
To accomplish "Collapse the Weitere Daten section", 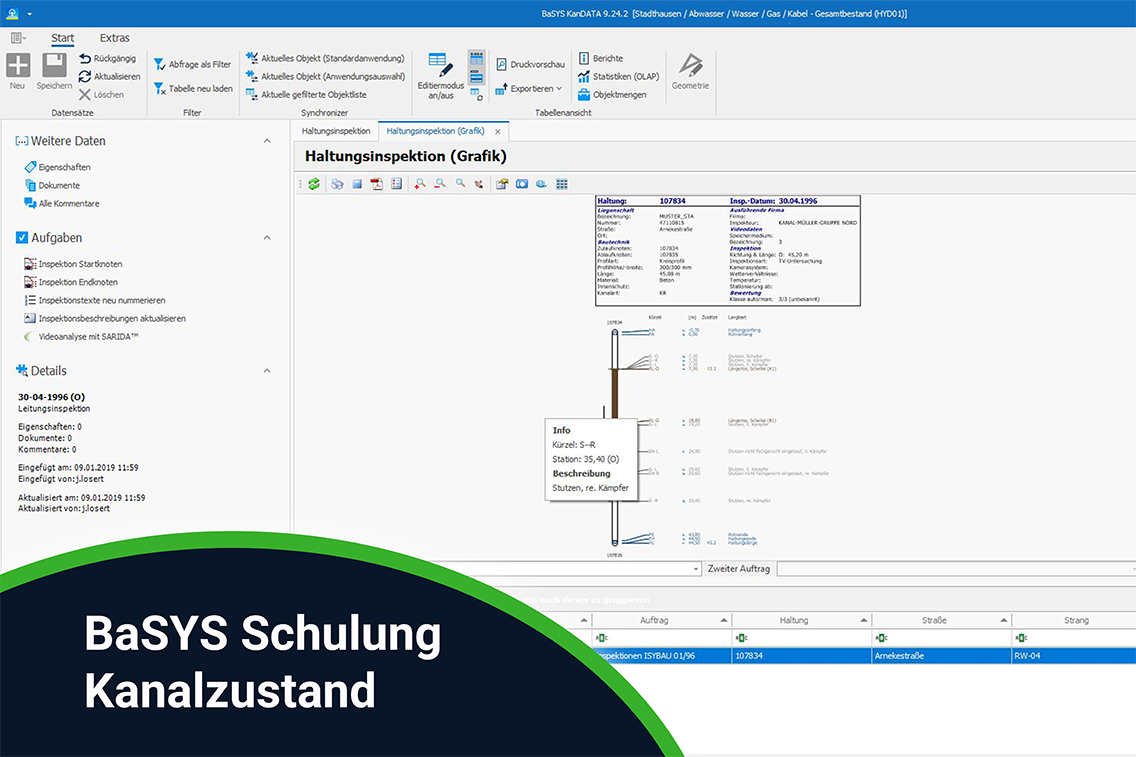I will (x=267, y=141).
